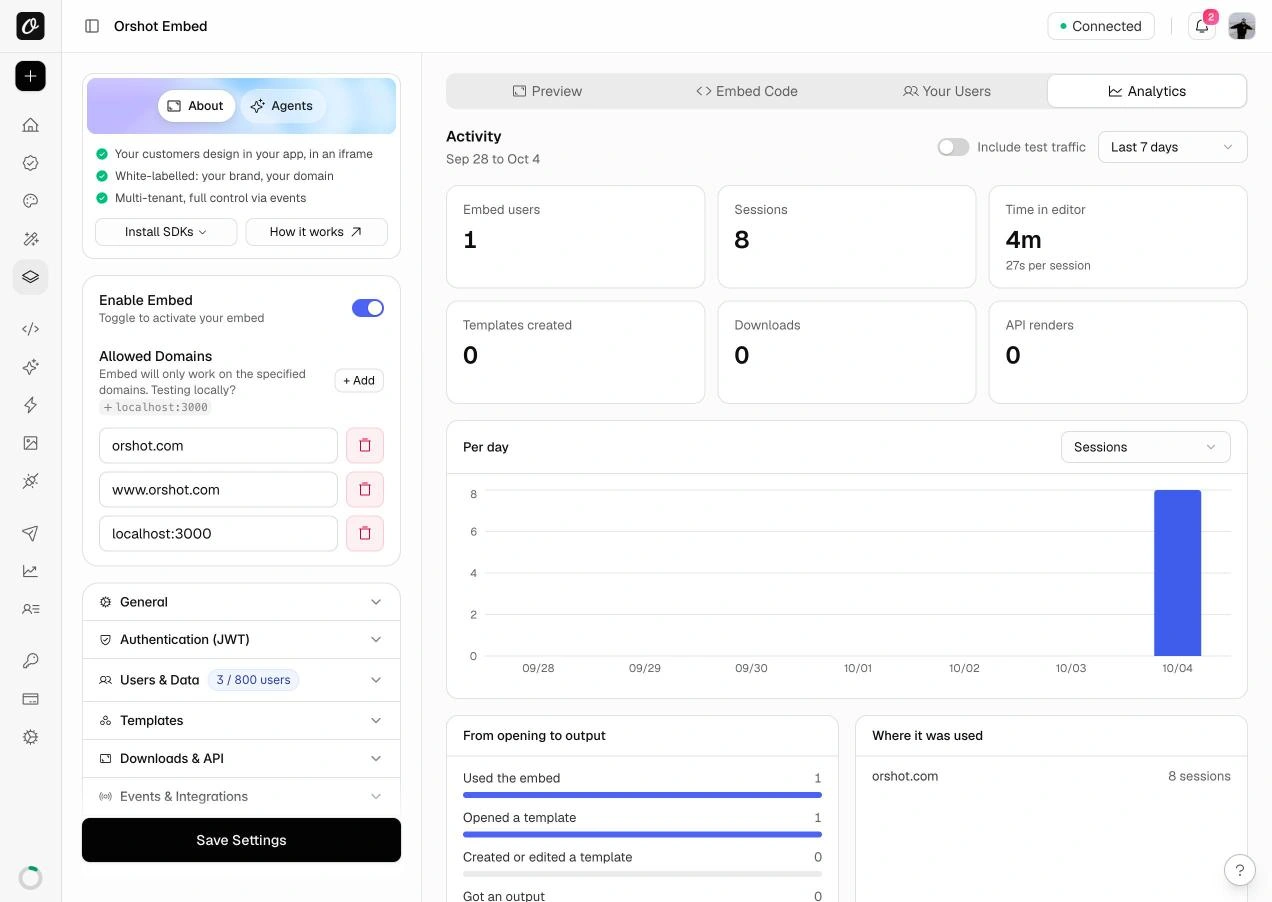Click the How it works link button

pyautogui.click(x=316, y=232)
